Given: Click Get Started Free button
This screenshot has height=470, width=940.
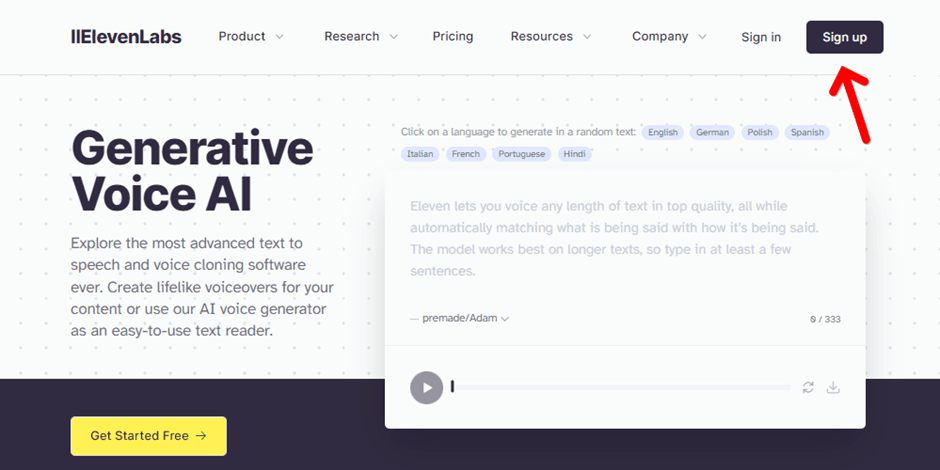Looking at the screenshot, I should tap(148, 436).
